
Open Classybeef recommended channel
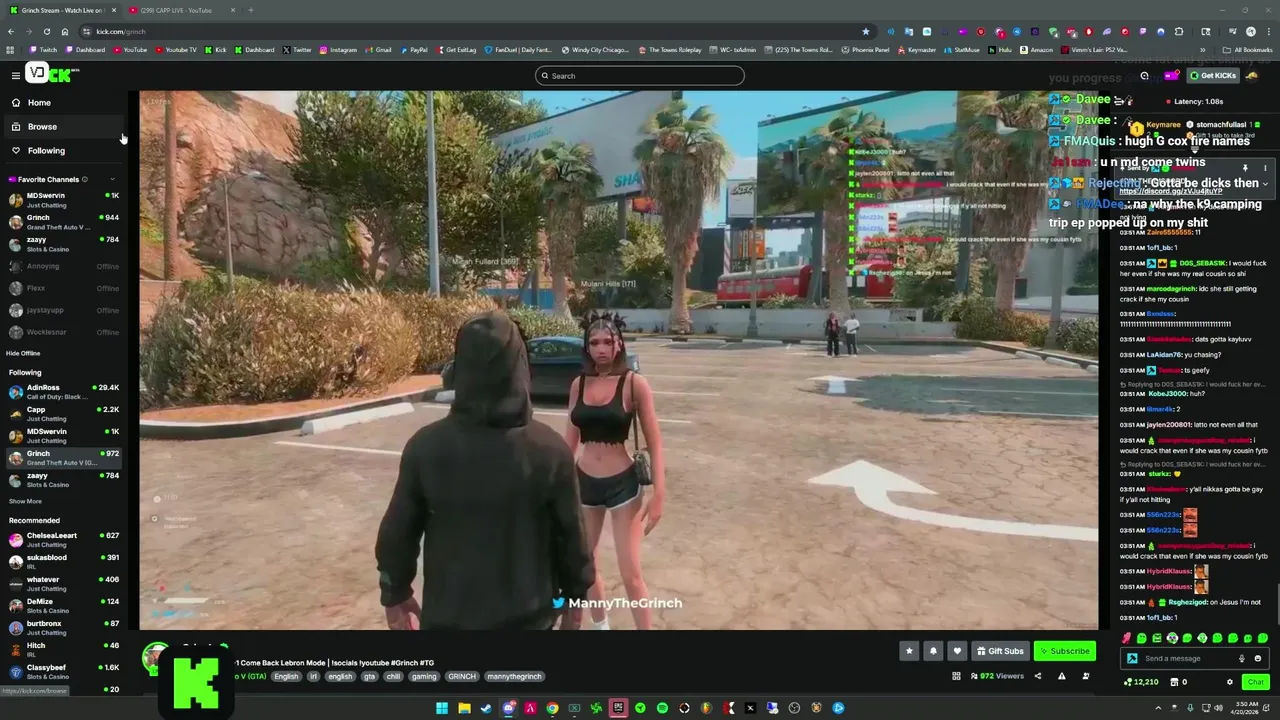(x=63, y=671)
